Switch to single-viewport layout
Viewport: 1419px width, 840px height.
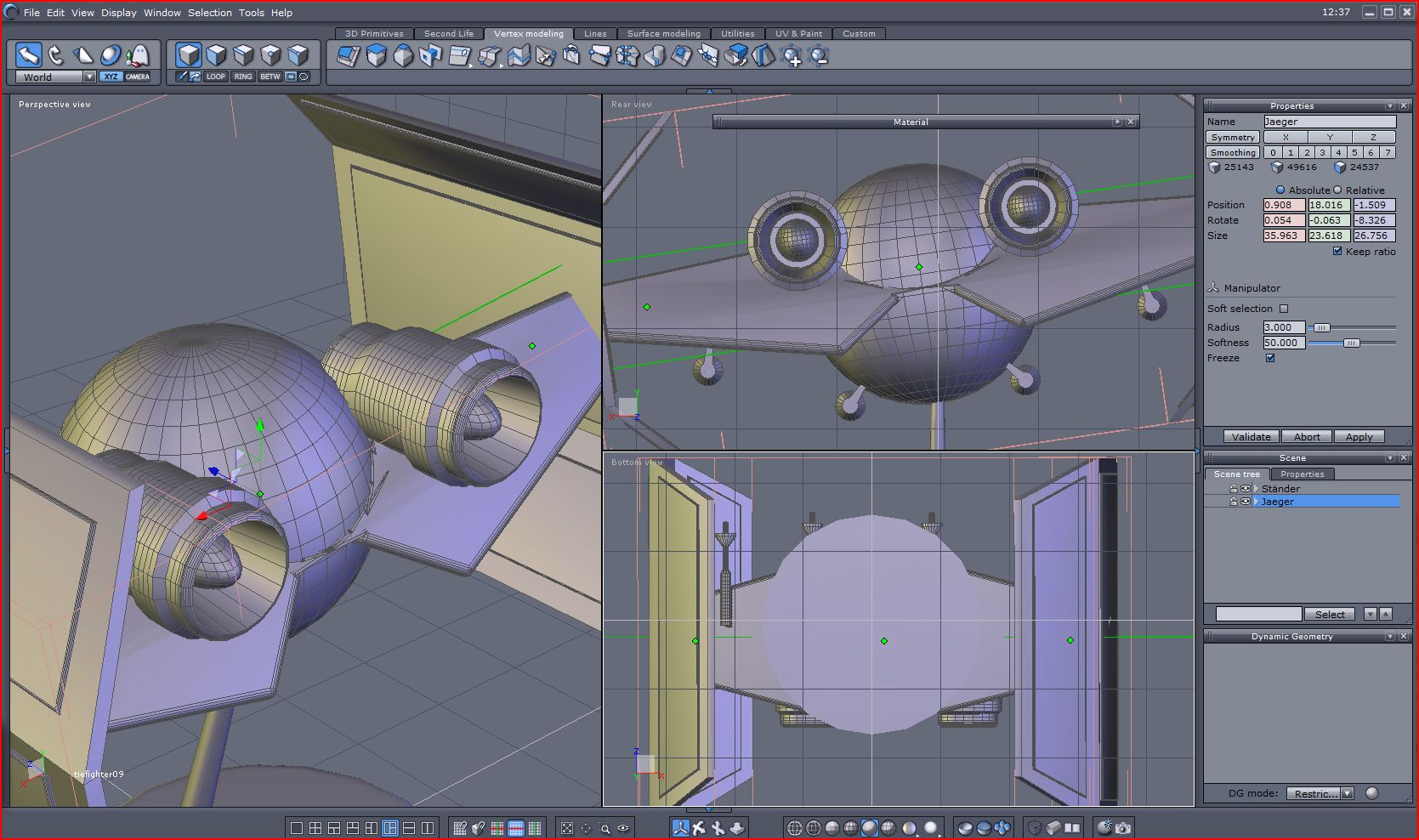pyautogui.click(x=297, y=827)
